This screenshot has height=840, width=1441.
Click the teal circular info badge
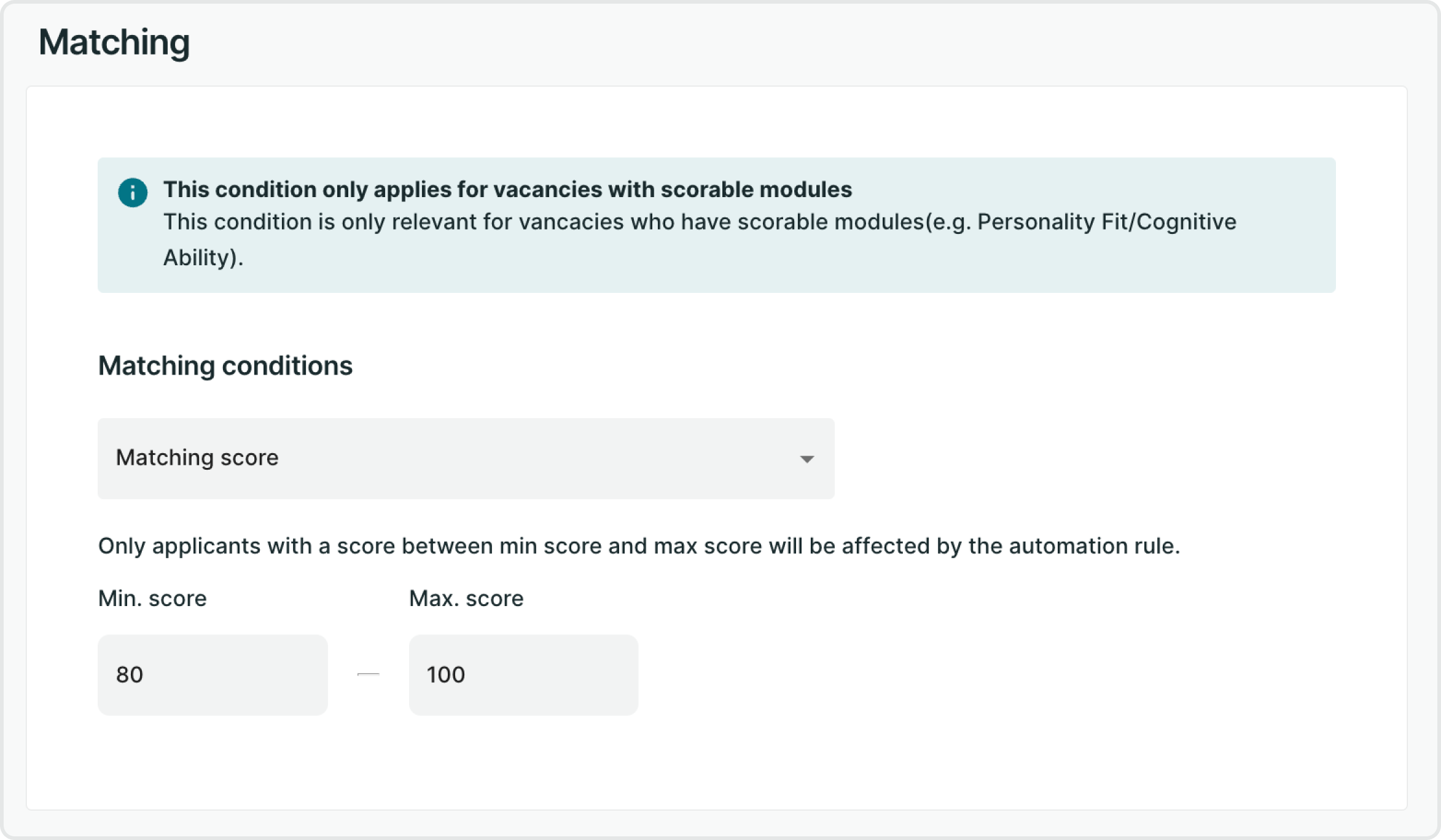click(x=133, y=192)
